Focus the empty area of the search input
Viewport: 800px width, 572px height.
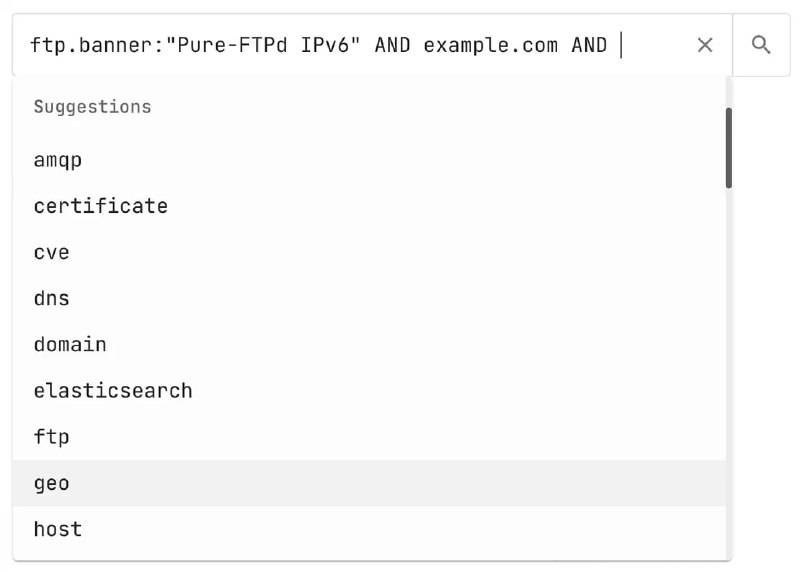coord(658,45)
